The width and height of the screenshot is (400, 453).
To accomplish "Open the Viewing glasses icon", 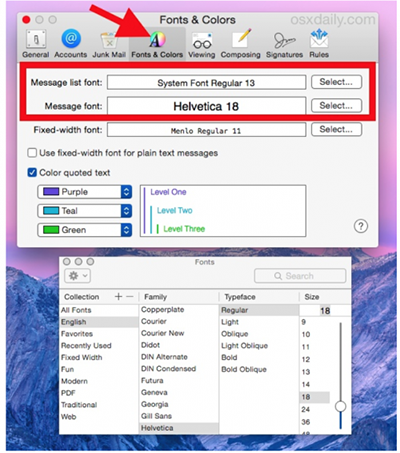I will click(x=202, y=40).
